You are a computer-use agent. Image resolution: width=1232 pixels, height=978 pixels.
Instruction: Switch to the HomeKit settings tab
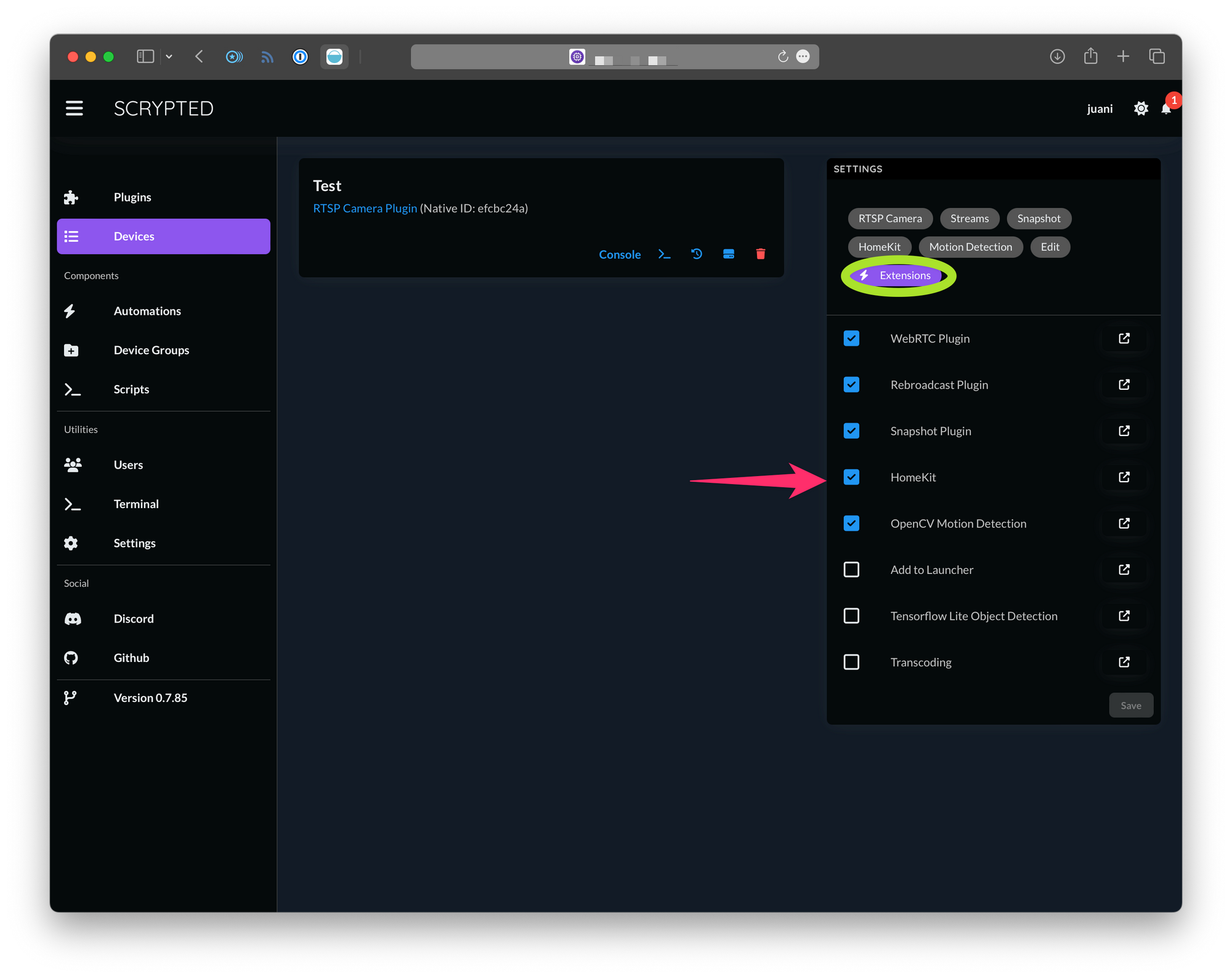point(879,246)
